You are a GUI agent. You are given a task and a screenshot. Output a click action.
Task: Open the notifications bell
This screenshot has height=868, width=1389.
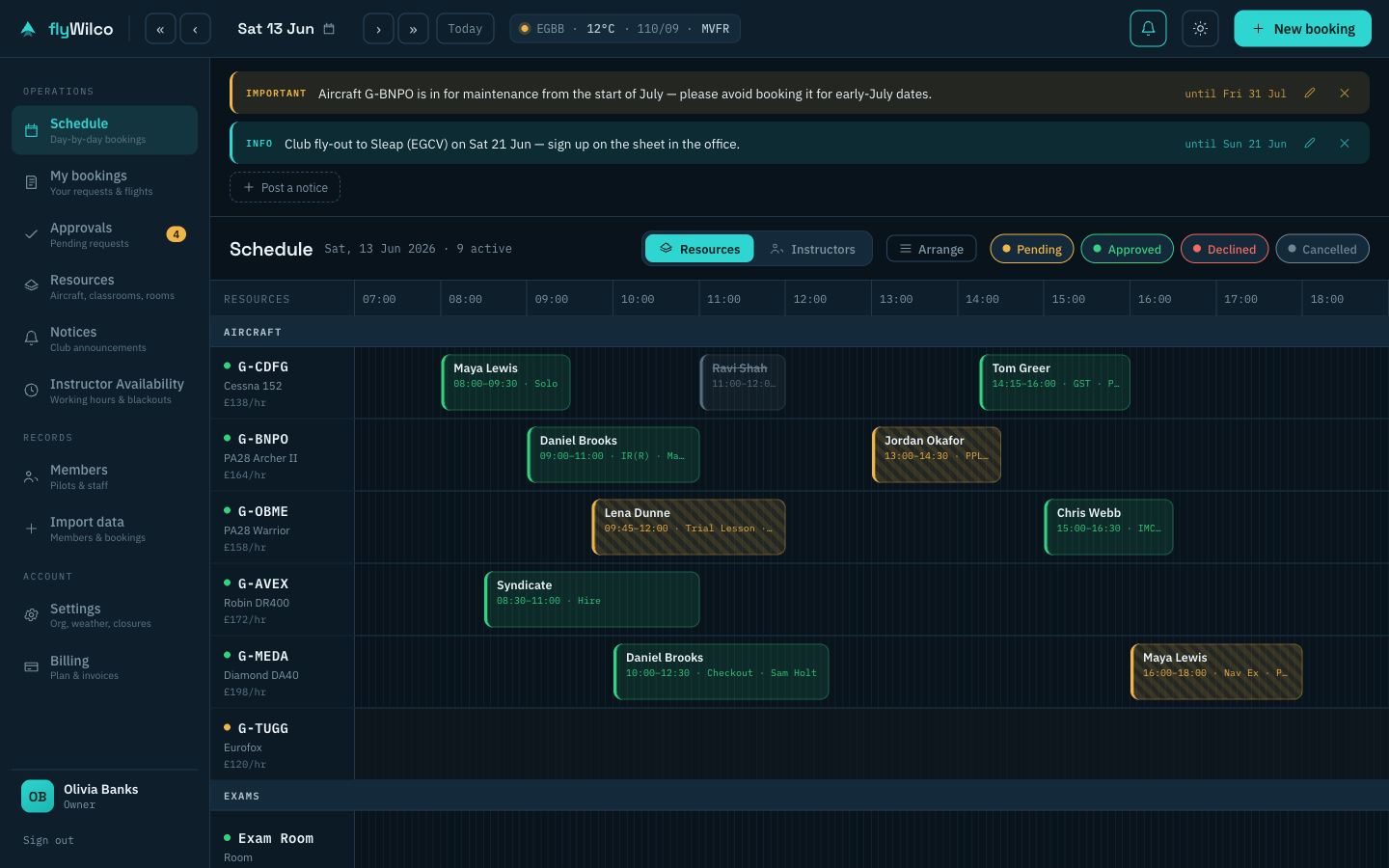click(x=1148, y=29)
